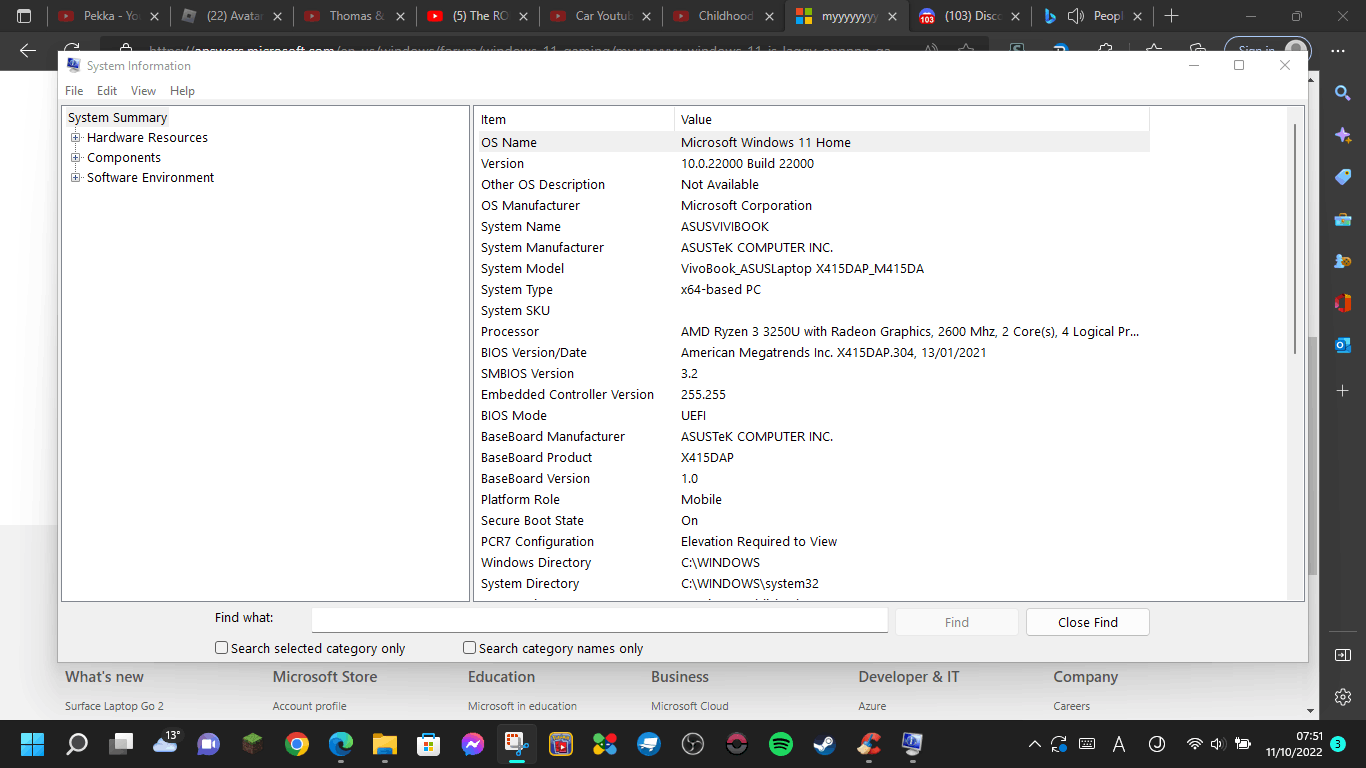
Task: Open the Outlook icon in Edge sidebar
Action: (1343, 345)
